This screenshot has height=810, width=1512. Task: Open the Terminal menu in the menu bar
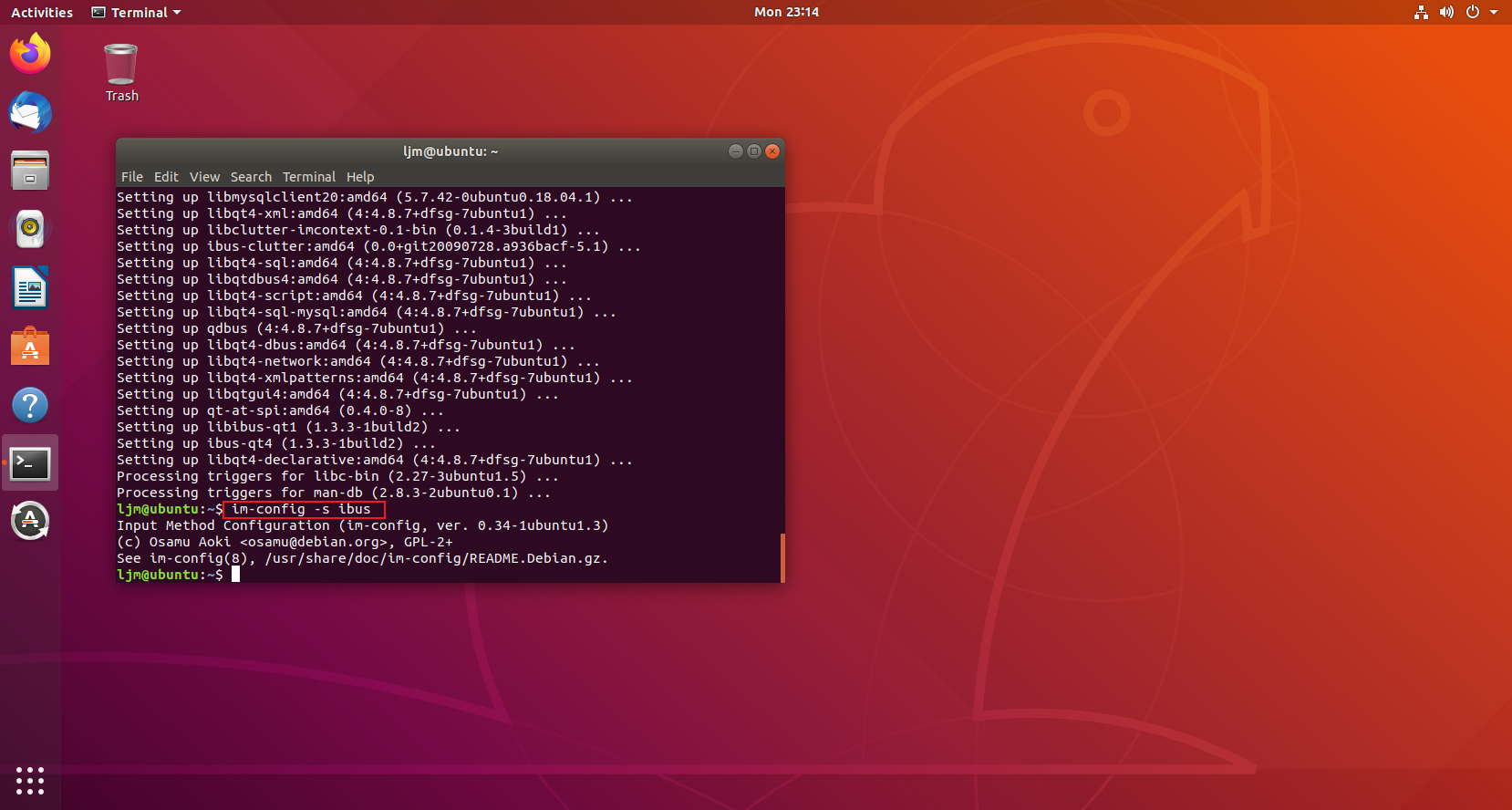click(x=309, y=177)
